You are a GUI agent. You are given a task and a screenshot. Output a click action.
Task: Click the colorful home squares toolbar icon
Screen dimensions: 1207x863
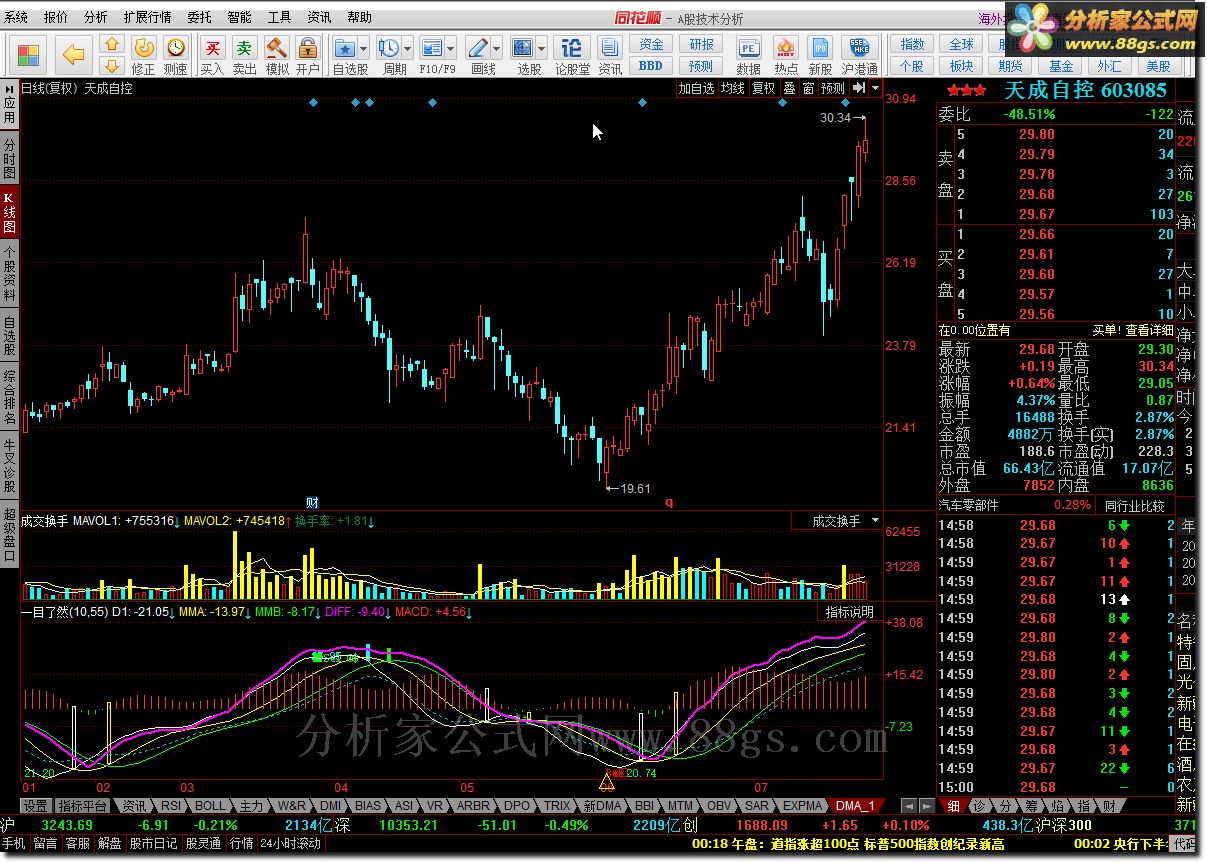[x=28, y=54]
